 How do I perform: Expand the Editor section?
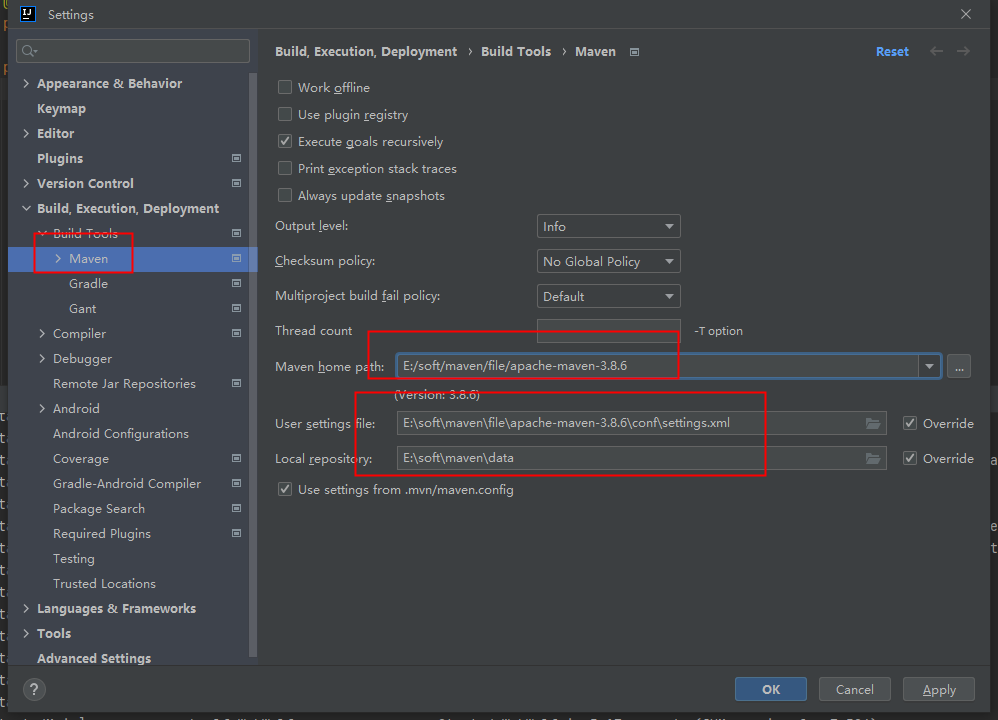pos(26,133)
